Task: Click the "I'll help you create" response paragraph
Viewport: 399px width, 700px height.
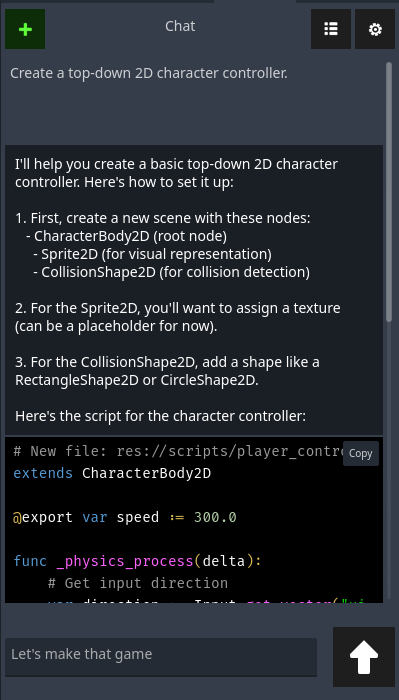Action: tap(176, 173)
